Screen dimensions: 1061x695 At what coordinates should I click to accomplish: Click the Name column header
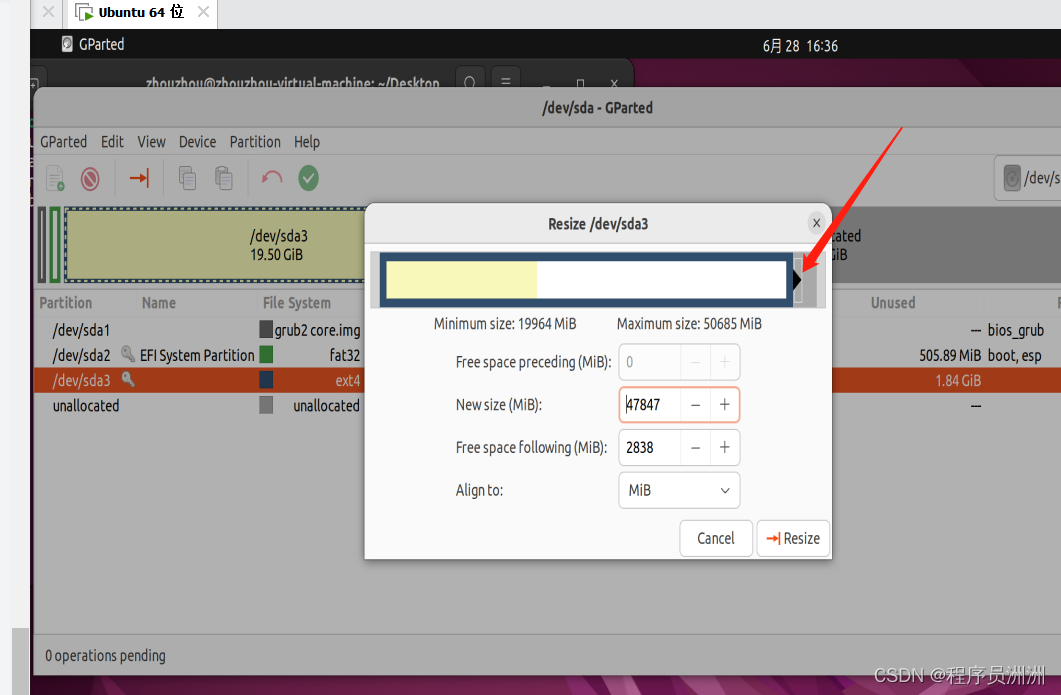[159, 302]
